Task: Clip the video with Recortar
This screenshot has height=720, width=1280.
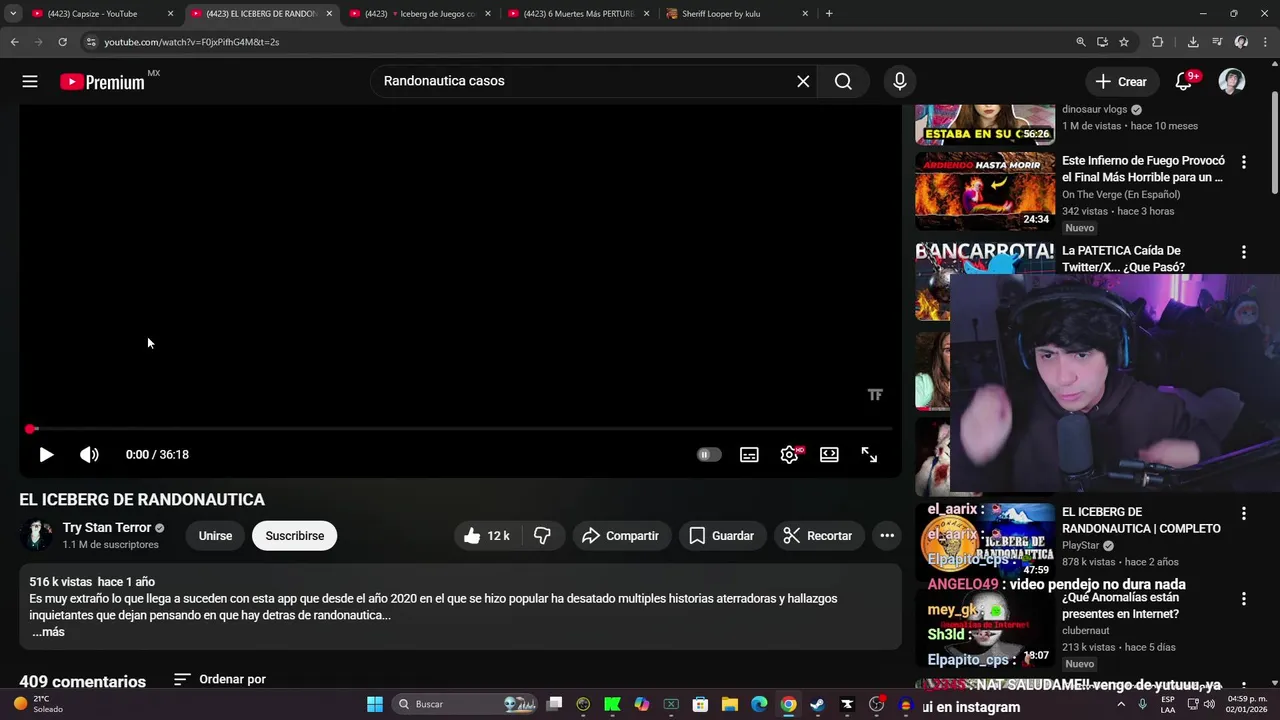Action: point(817,536)
